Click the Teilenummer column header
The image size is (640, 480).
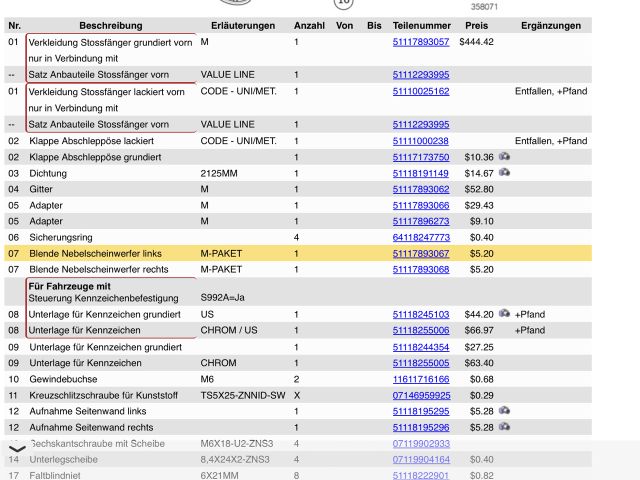[421, 25]
